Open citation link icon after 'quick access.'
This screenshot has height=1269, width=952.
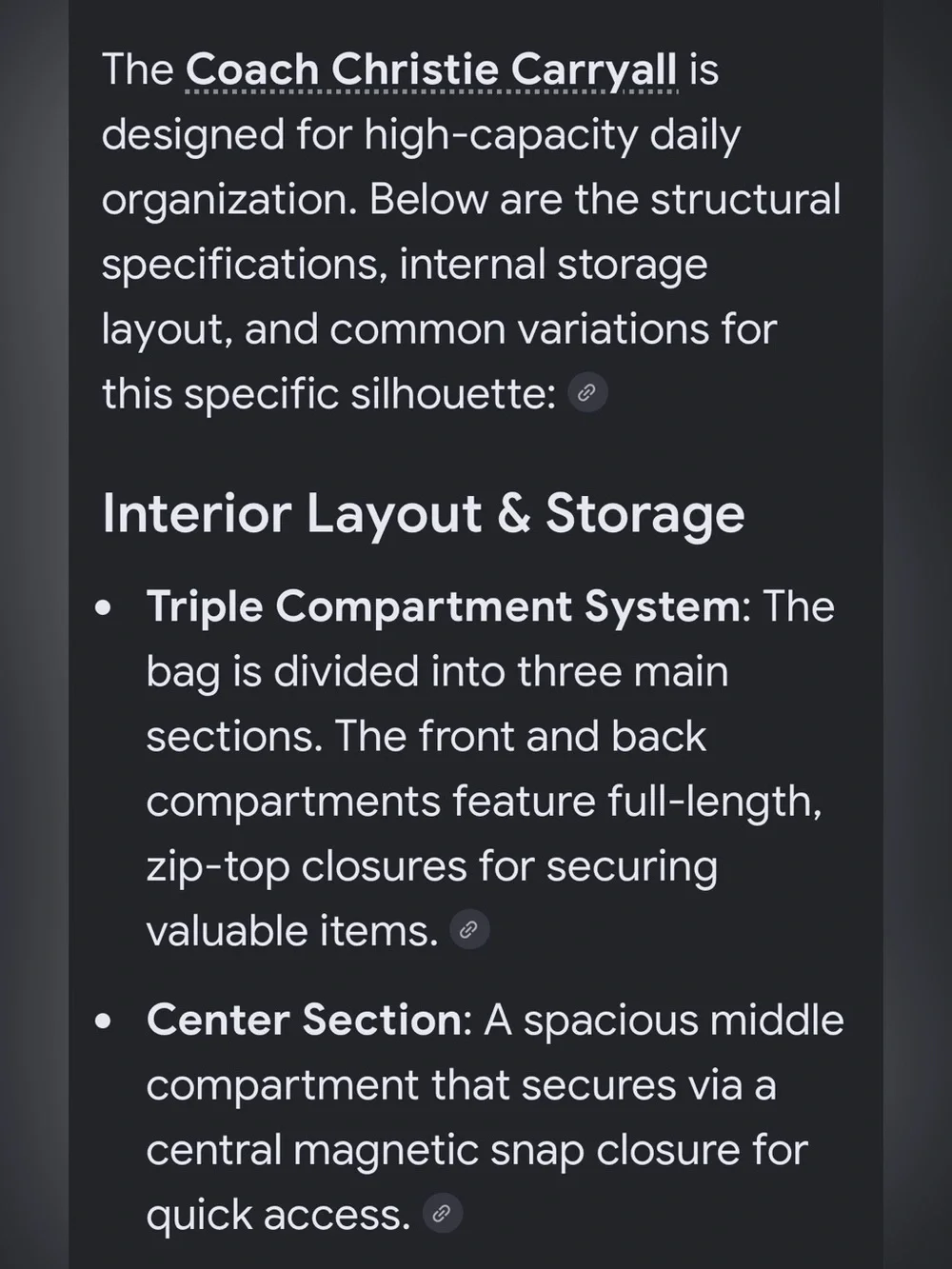(442, 1214)
